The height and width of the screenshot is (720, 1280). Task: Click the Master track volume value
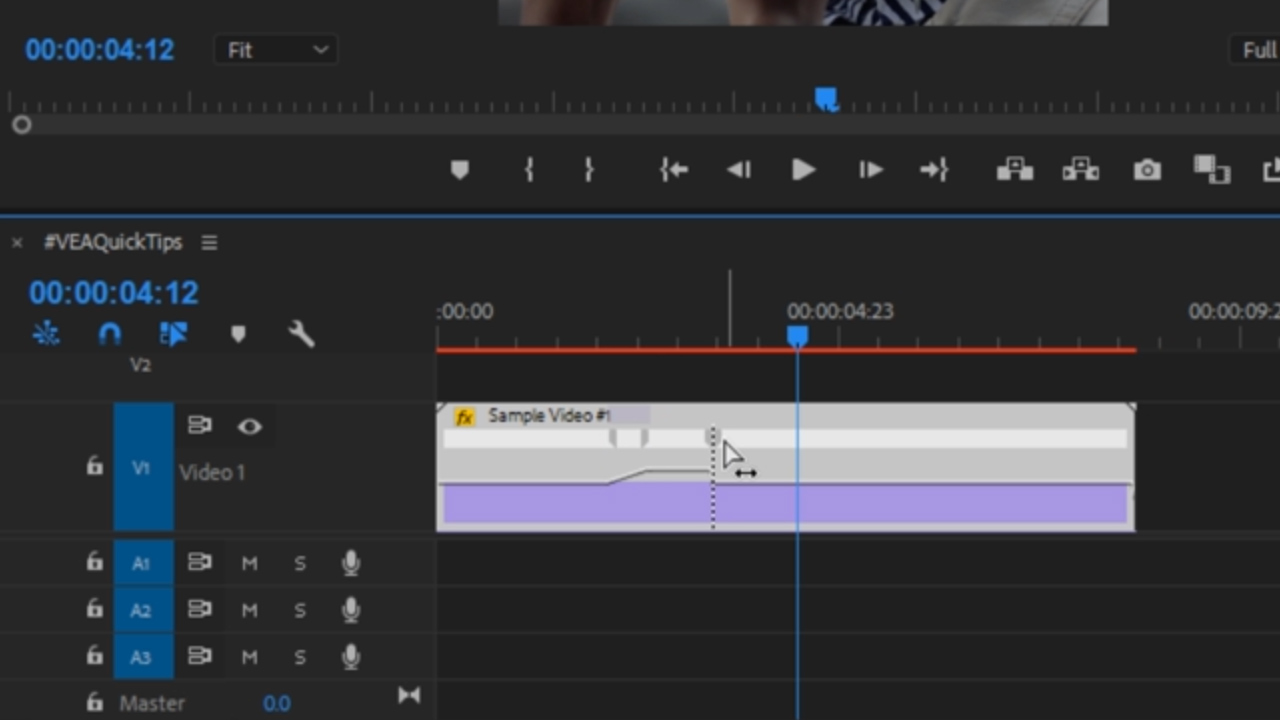click(x=277, y=703)
